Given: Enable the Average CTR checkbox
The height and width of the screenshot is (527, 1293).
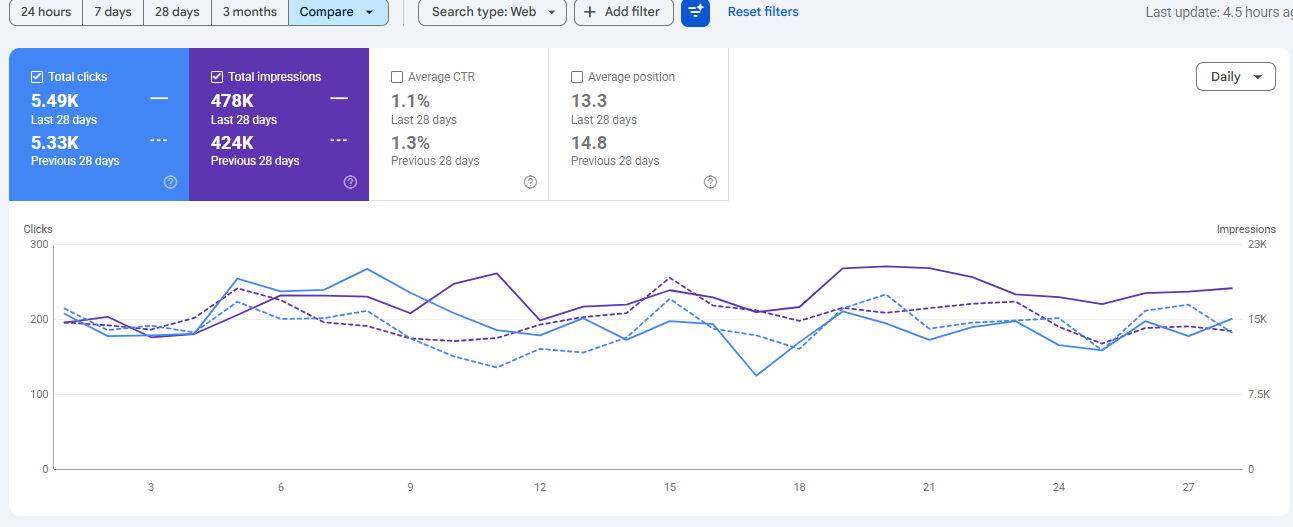Looking at the screenshot, I should coord(397,77).
